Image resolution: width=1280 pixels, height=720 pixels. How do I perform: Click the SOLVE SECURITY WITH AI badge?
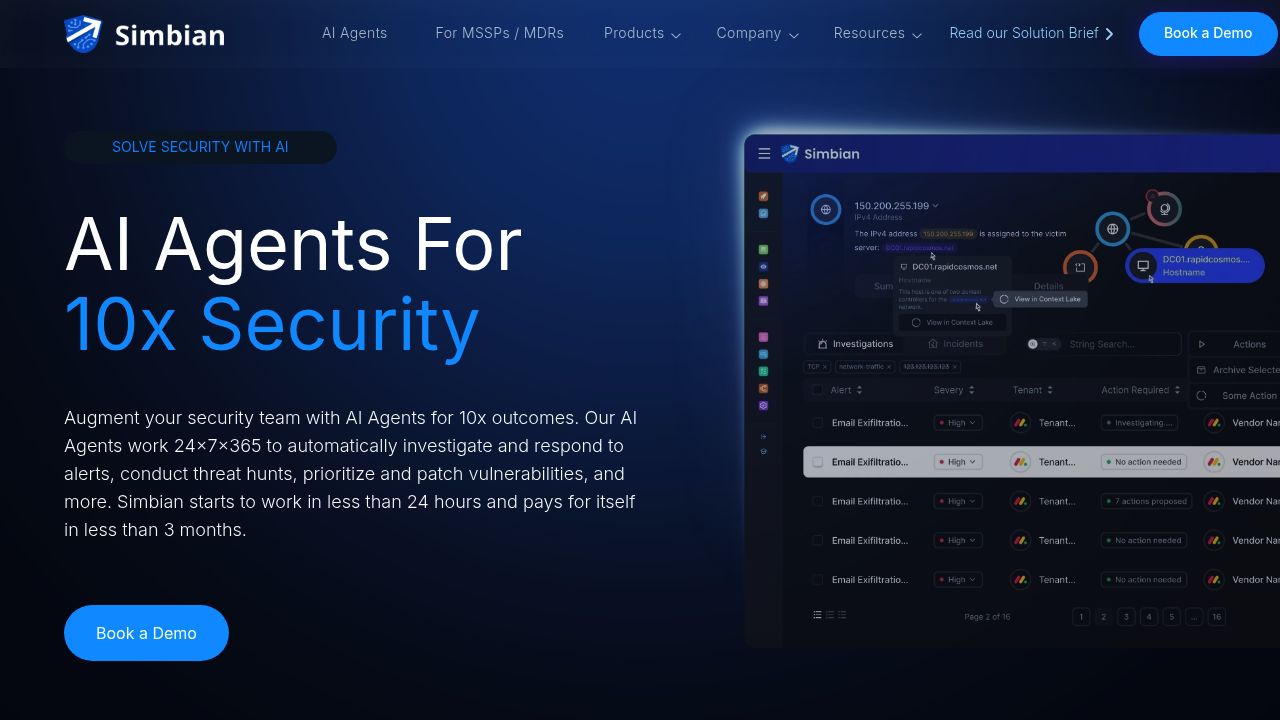click(200, 147)
